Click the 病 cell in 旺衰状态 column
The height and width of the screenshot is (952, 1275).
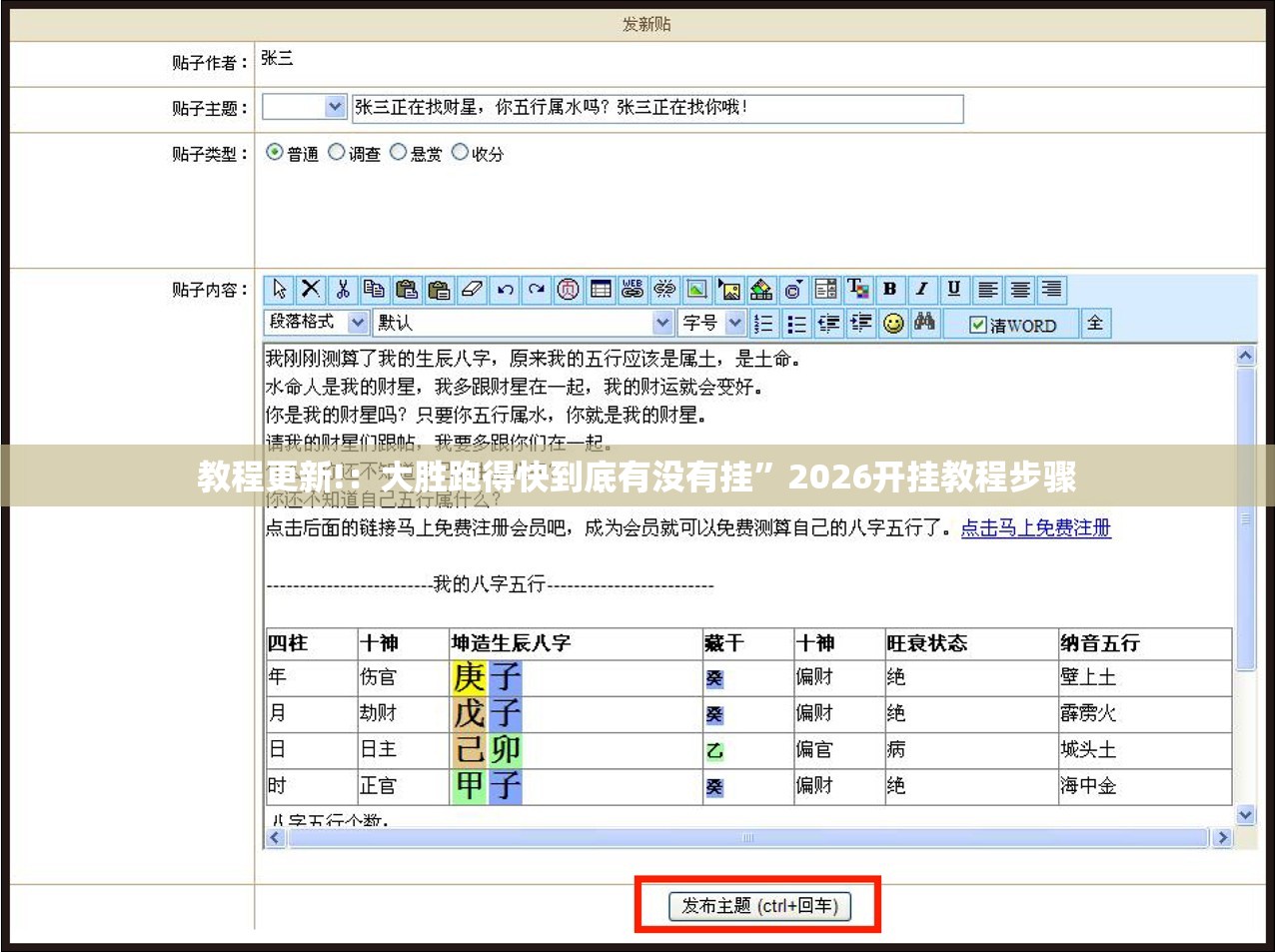[971, 749]
